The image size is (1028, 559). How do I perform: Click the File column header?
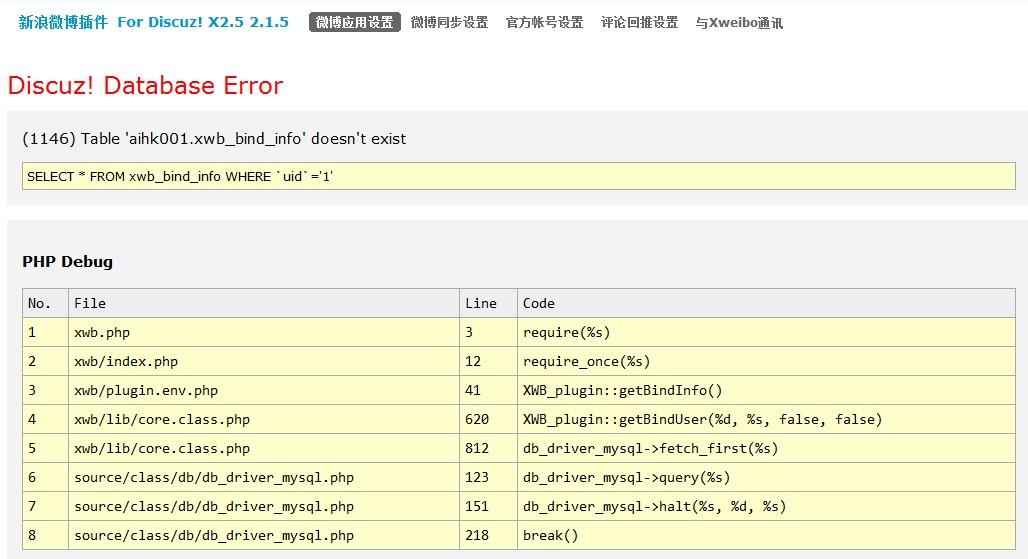coord(264,303)
